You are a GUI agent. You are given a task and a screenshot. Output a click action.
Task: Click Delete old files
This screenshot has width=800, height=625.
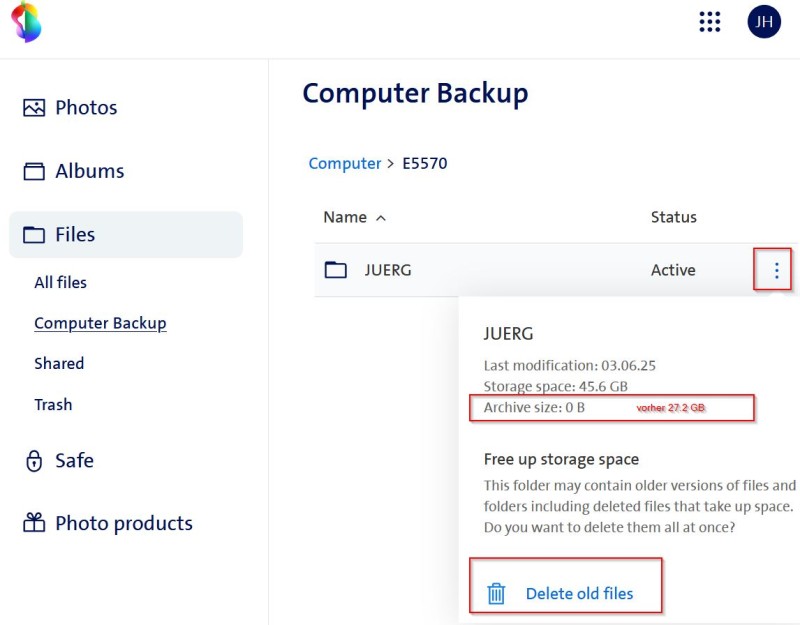(579, 594)
